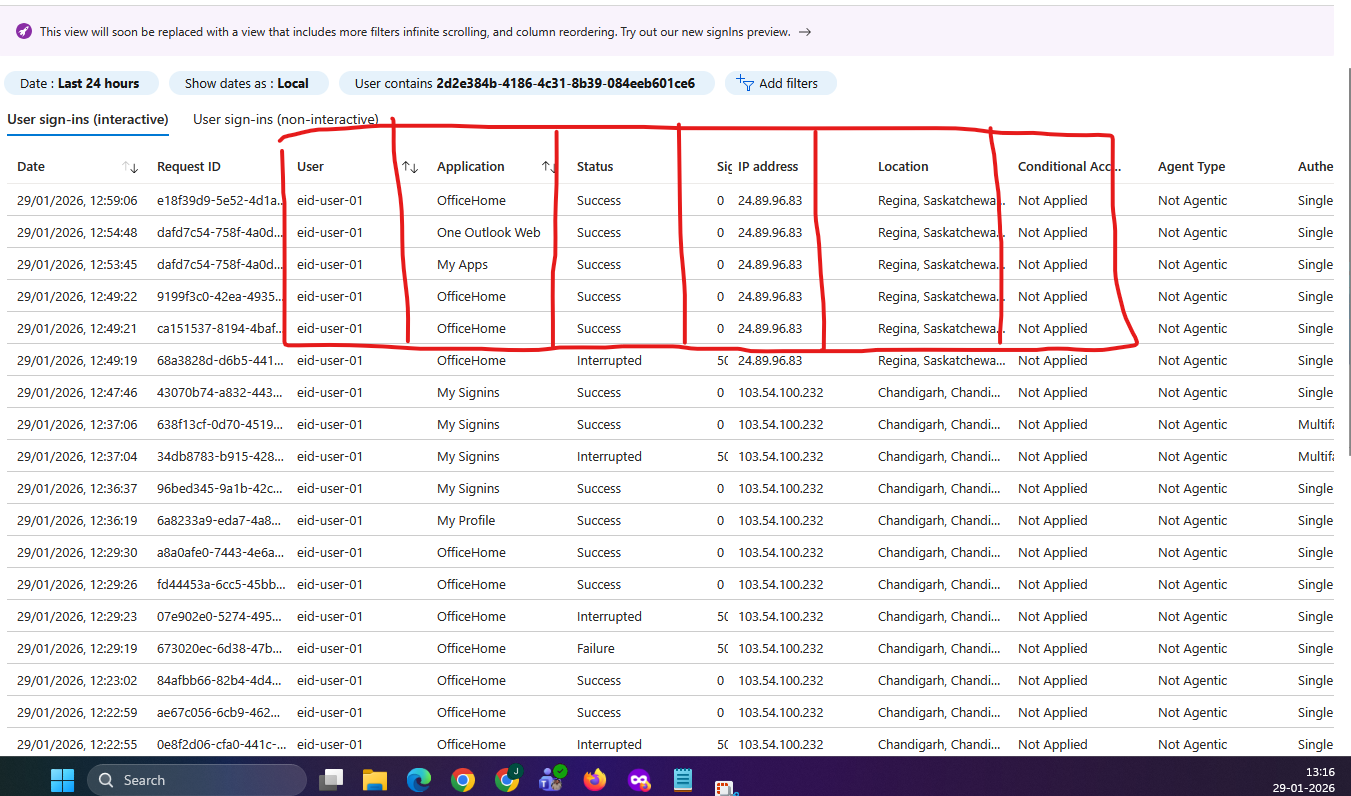
Task: Open Microsoft Teams from the taskbar
Action: click(551, 780)
